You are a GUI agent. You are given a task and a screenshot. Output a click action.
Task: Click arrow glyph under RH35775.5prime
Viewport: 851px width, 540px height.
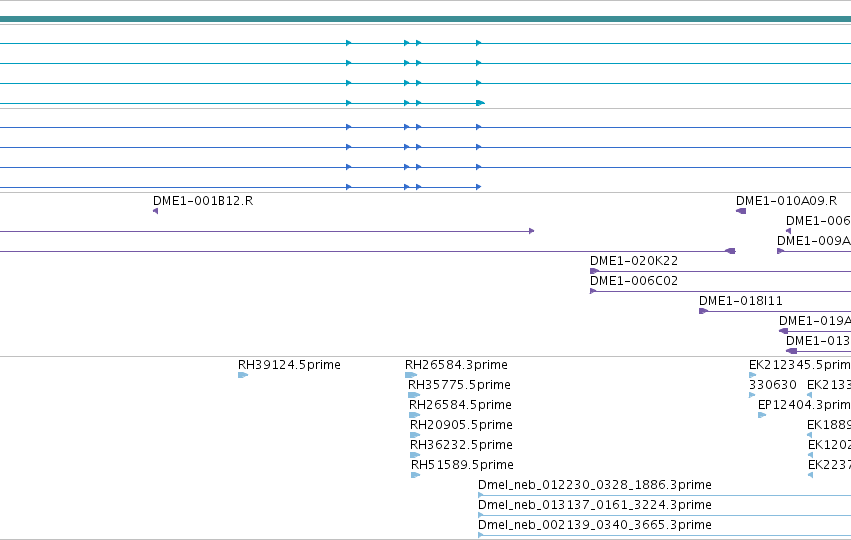[414, 395]
